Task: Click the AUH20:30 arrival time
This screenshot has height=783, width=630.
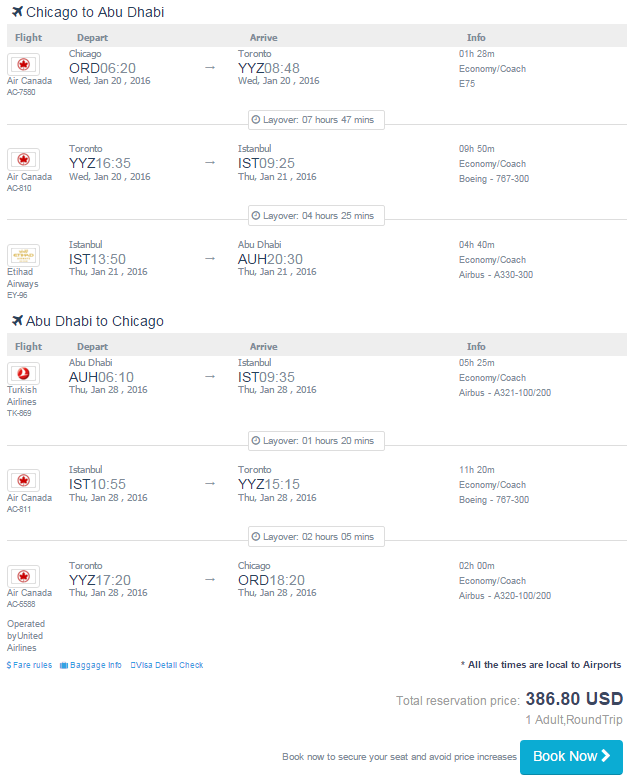Action: [x=270, y=259]
